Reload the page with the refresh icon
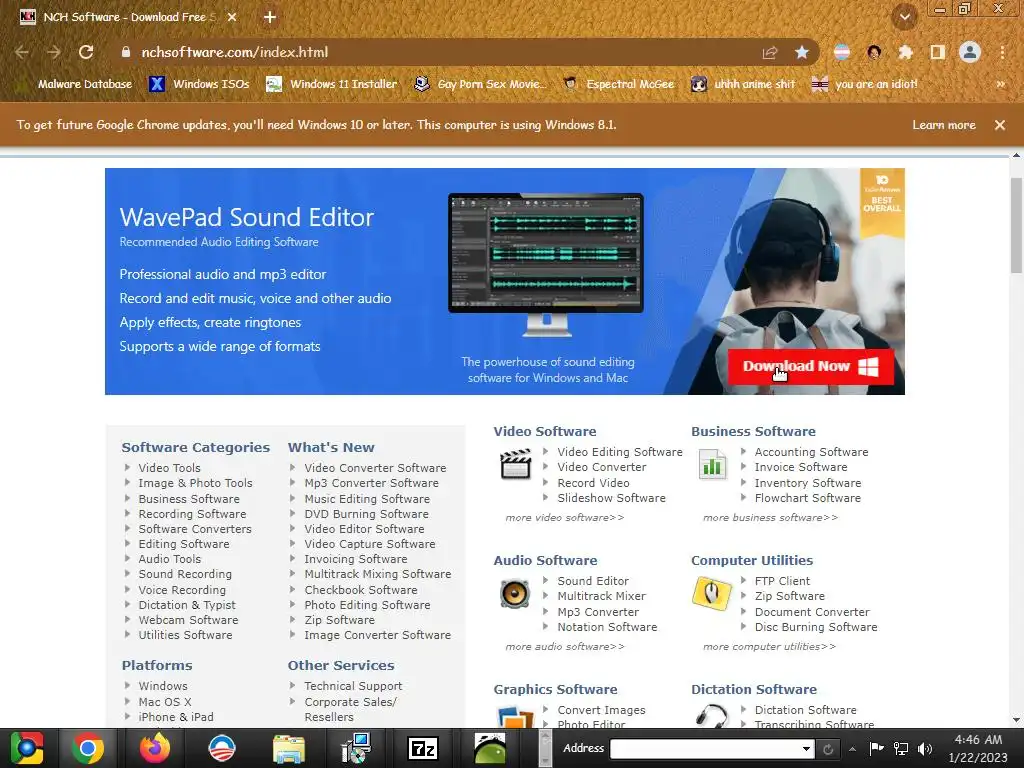Viewport: 1024px width, 768px height. (x=86, y=52)
